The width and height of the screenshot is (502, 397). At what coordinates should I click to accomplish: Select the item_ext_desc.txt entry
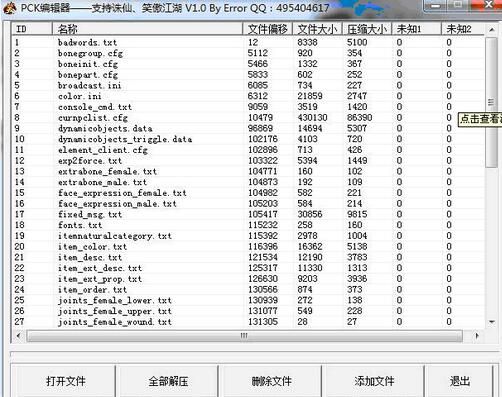point(248,268)
